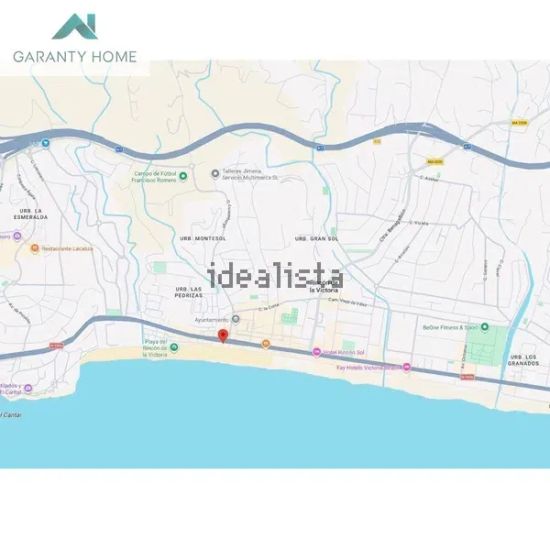Viewport: 550px width, 550px height.
Task: Select Campo de Fútbol Francisco Romero marker
Action: 183,176
